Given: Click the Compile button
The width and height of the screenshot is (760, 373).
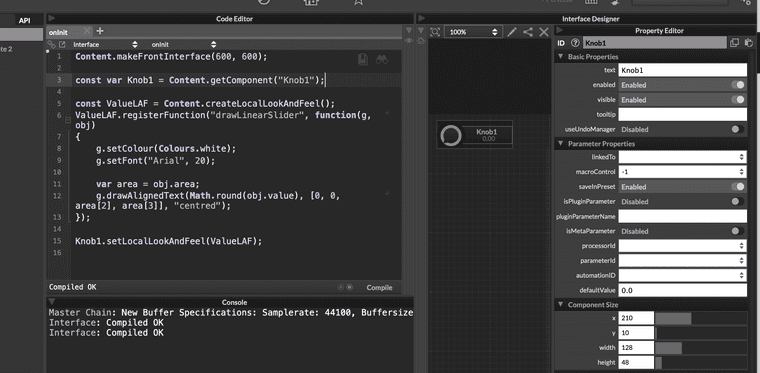Looking at the screenshot, I should 379,287.
